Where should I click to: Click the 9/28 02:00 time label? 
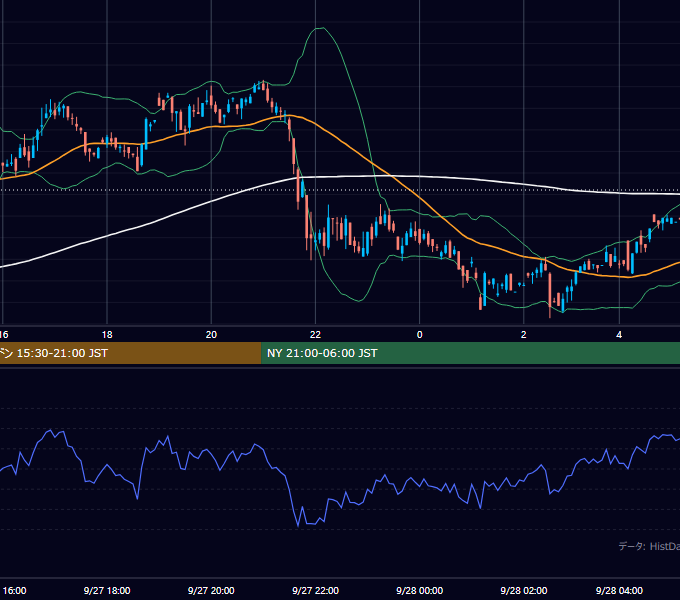click(523, 590)
